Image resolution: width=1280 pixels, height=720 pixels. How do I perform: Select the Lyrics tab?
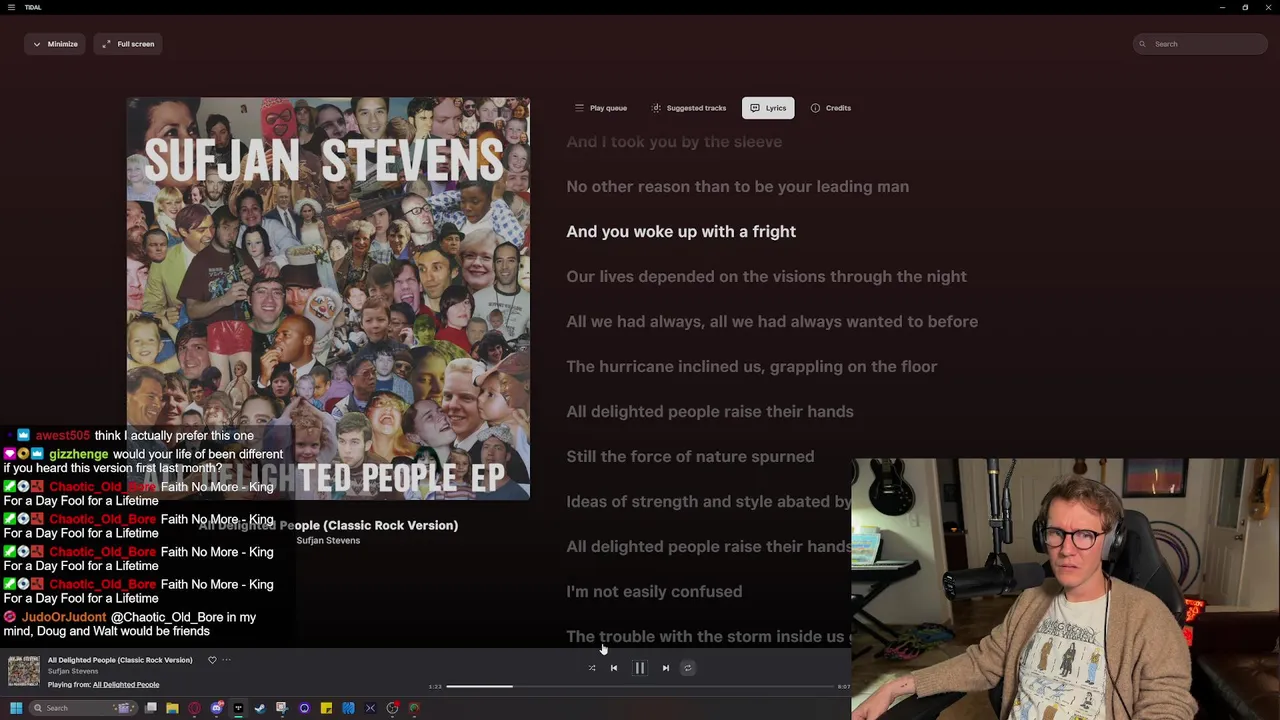coord(768,108)
